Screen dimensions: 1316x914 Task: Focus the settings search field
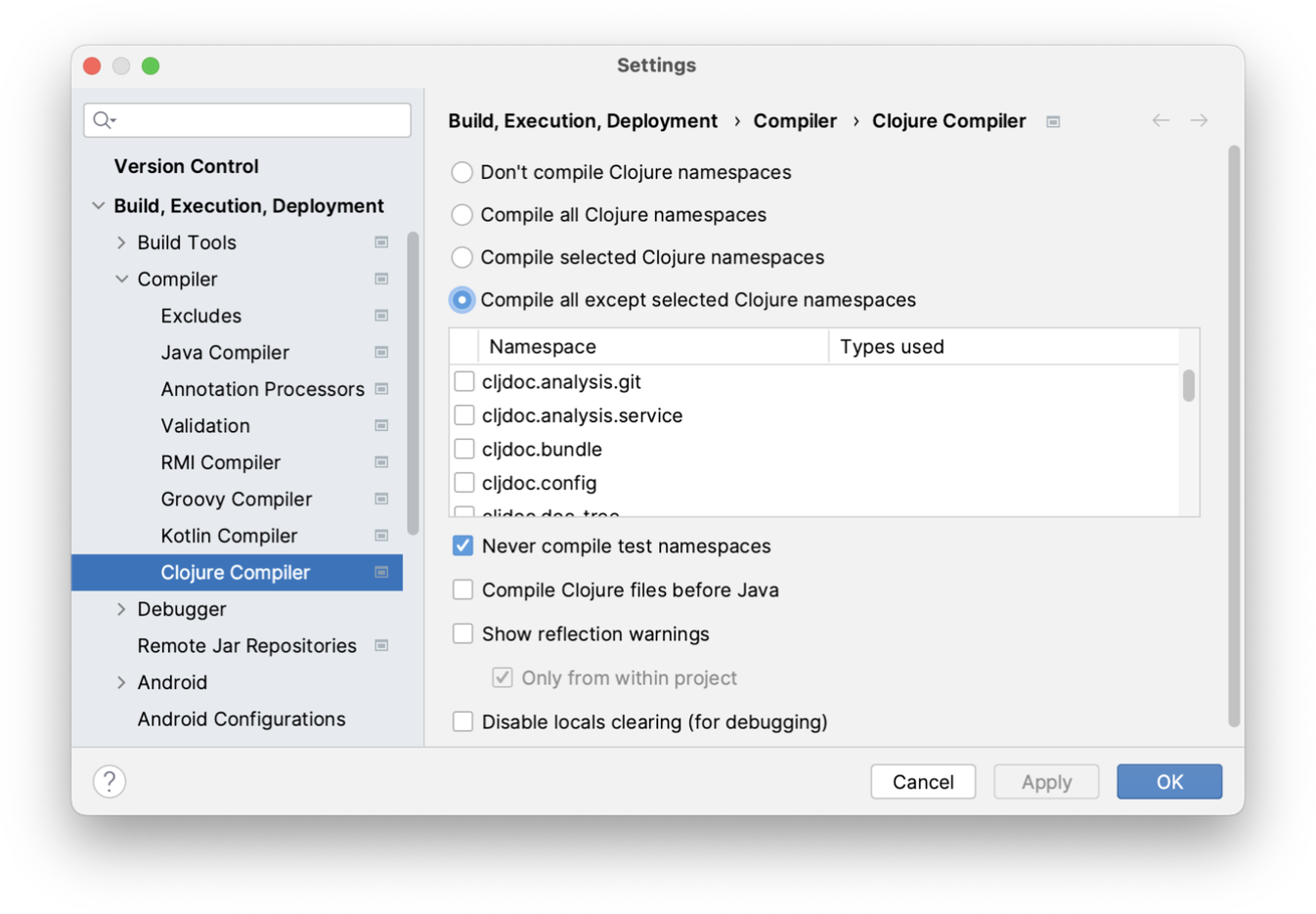coord(247,120)
